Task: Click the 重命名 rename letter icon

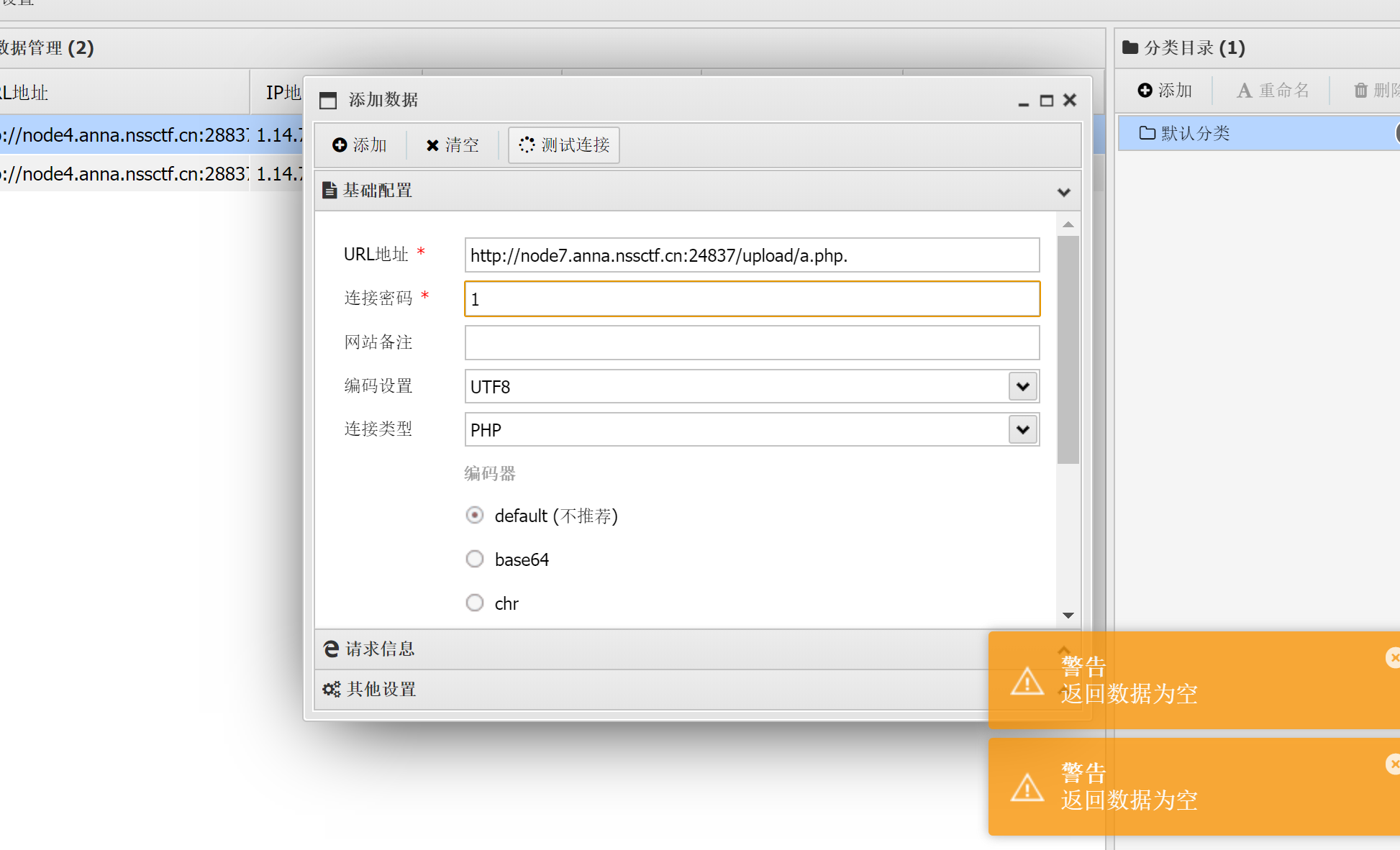Action: tap(1244, 91)
